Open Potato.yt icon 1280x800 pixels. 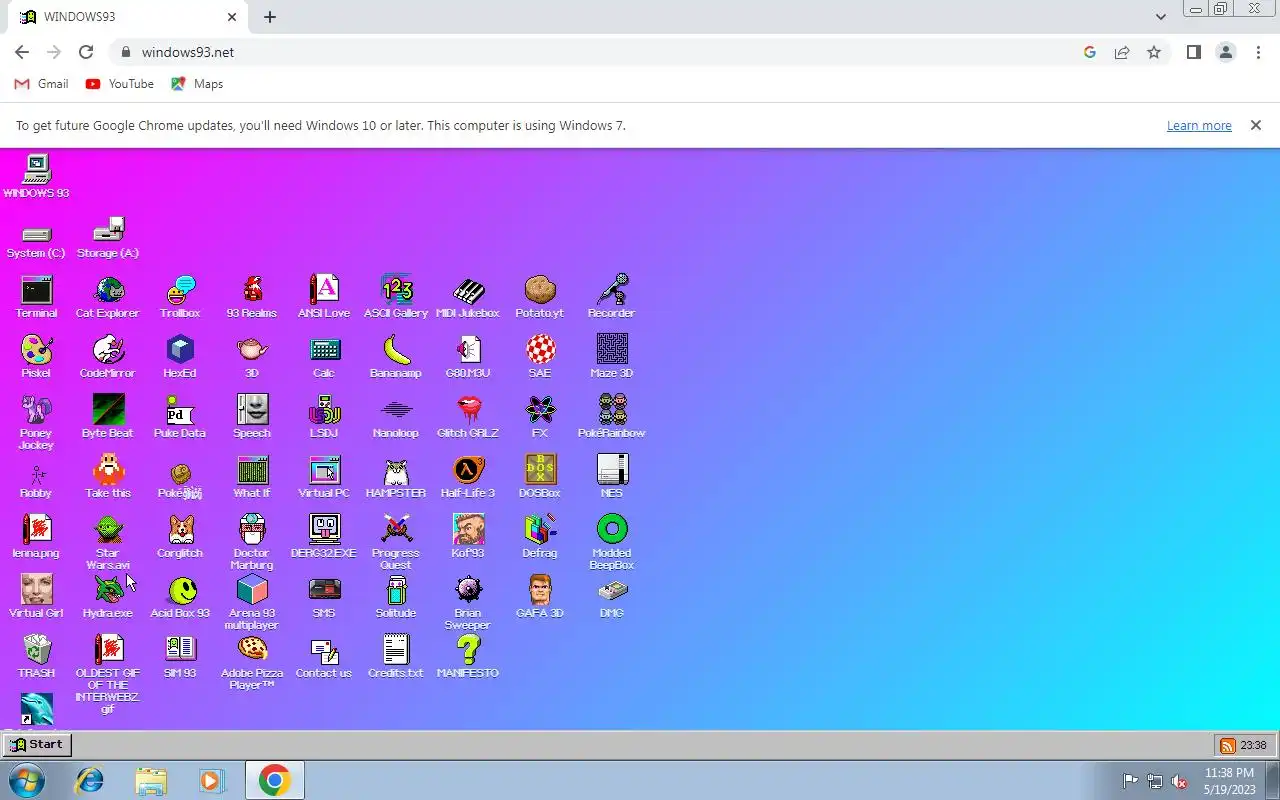coord(540,297)
